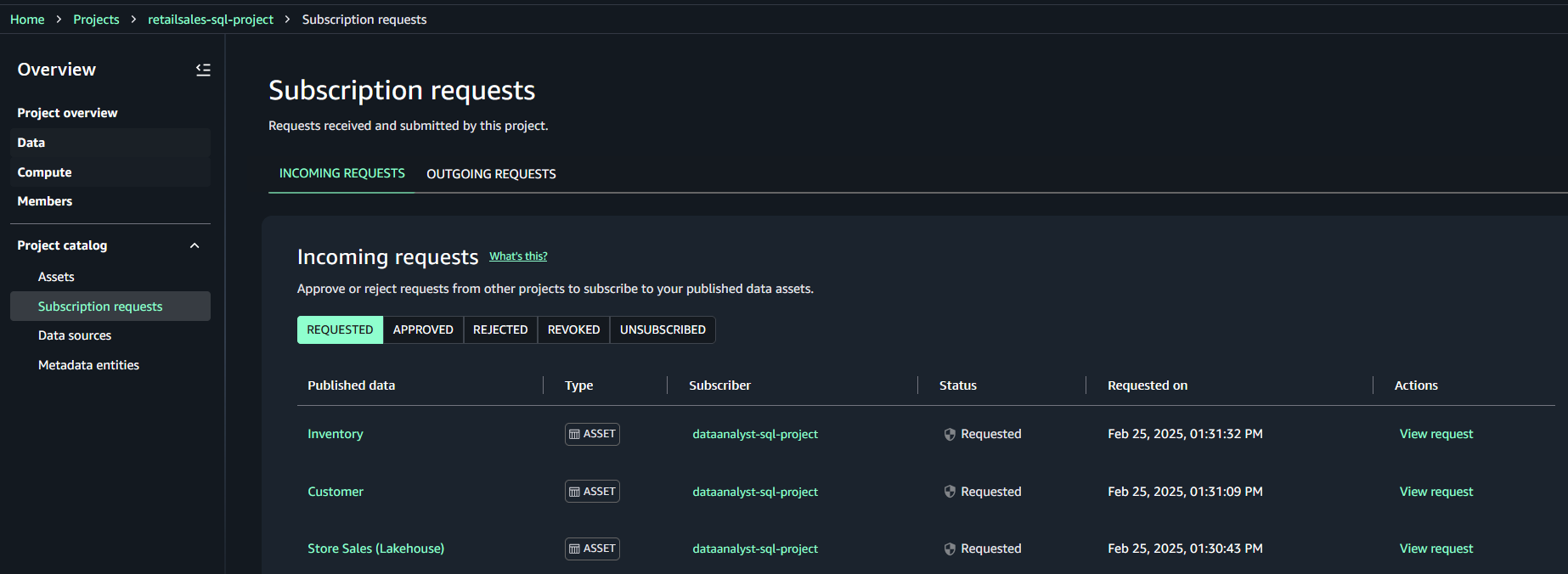This screenshot has width=1568, height=574.
Task: Collapse the Overview sidebar panel icon
Action: (x=203, y=70)
